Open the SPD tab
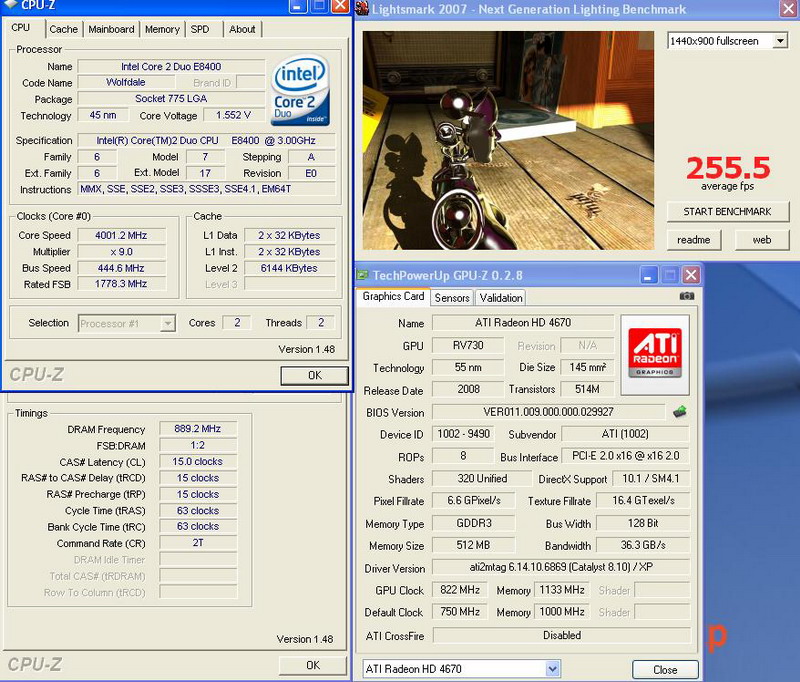 coord(200,29)
